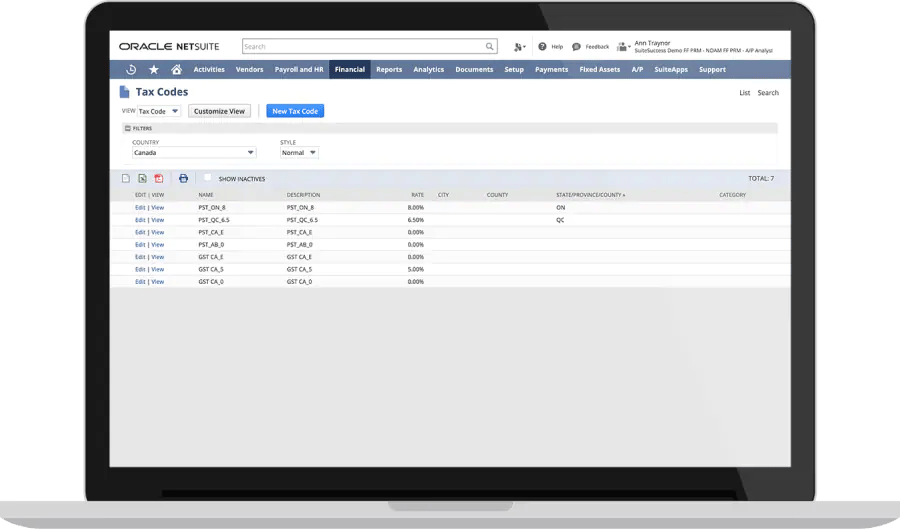Open the Country dropdown set to Canada
Image resolution: width=900 pixels, height=529 pixels.
coord(194,153)
